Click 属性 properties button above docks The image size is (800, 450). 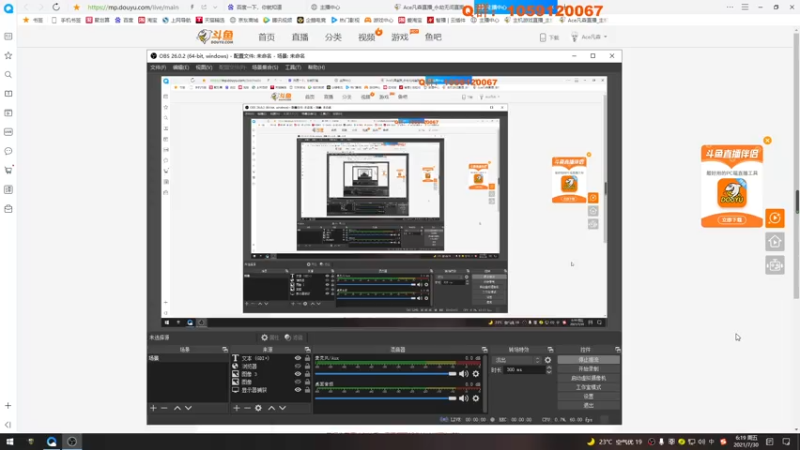click(270, 337)
